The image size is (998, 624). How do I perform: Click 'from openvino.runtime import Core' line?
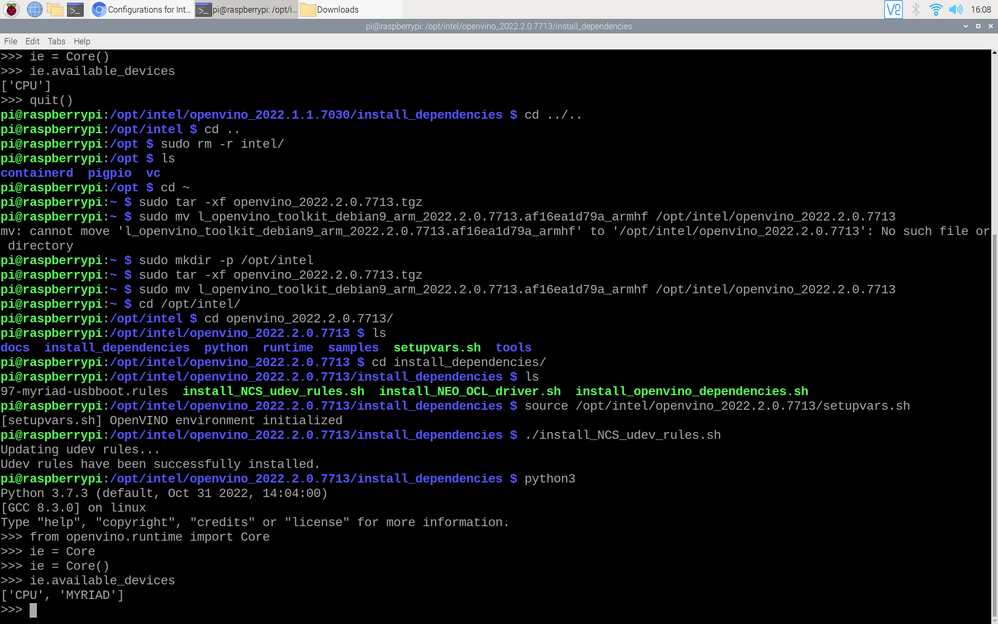coord(150,537)
